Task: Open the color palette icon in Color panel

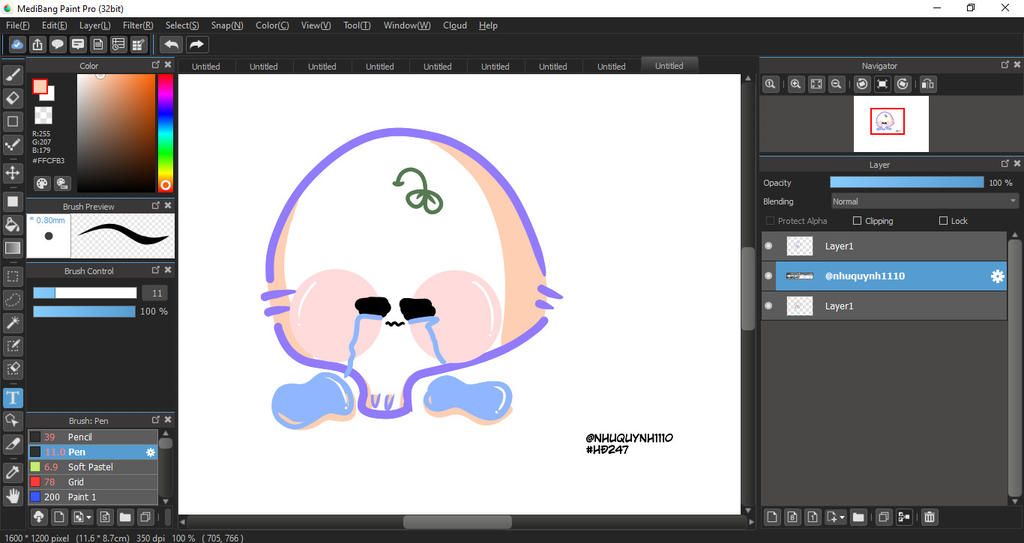Action: [42, 184]
